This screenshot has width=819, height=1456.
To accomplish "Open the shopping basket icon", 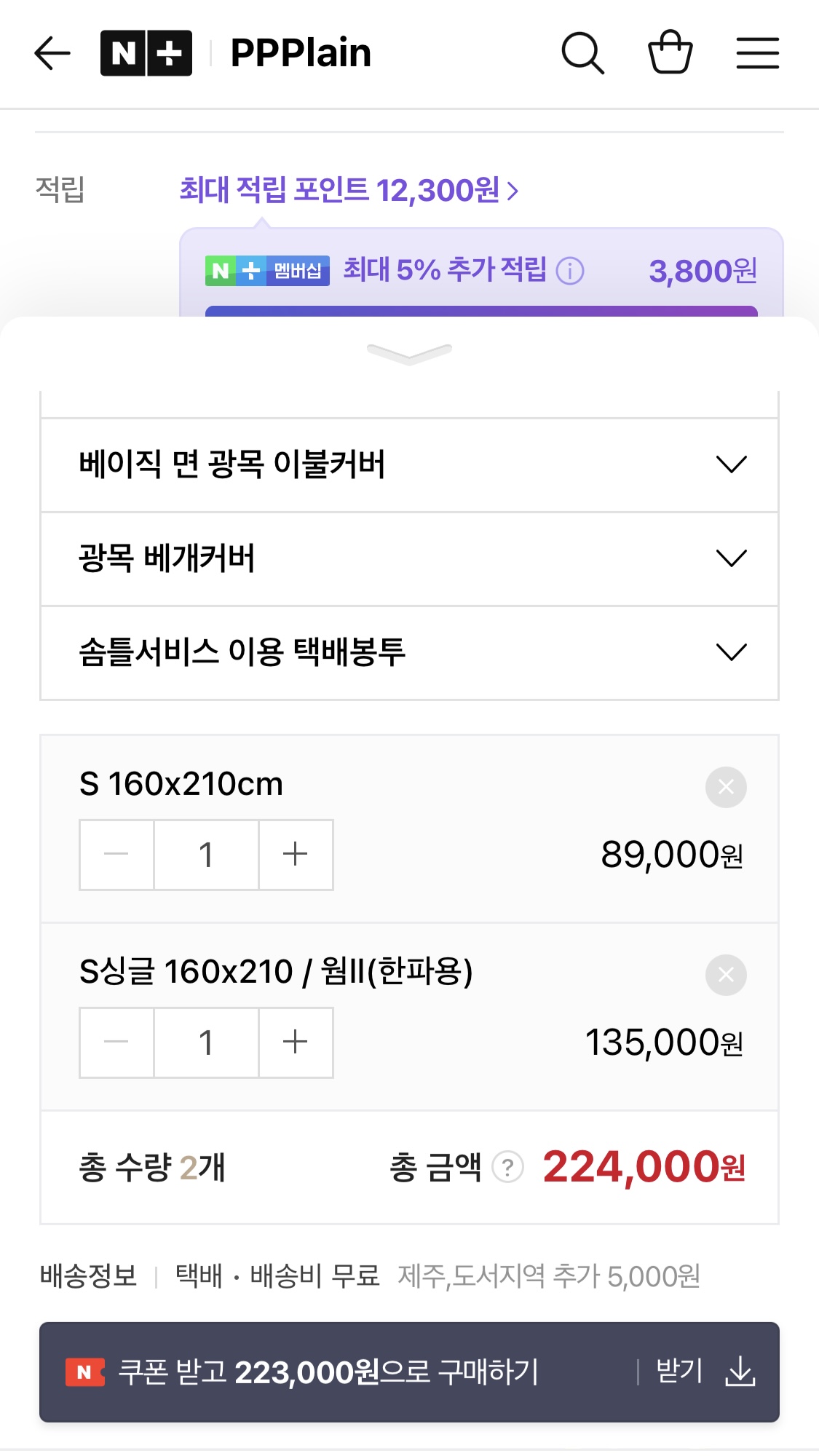I will point(670,52).
